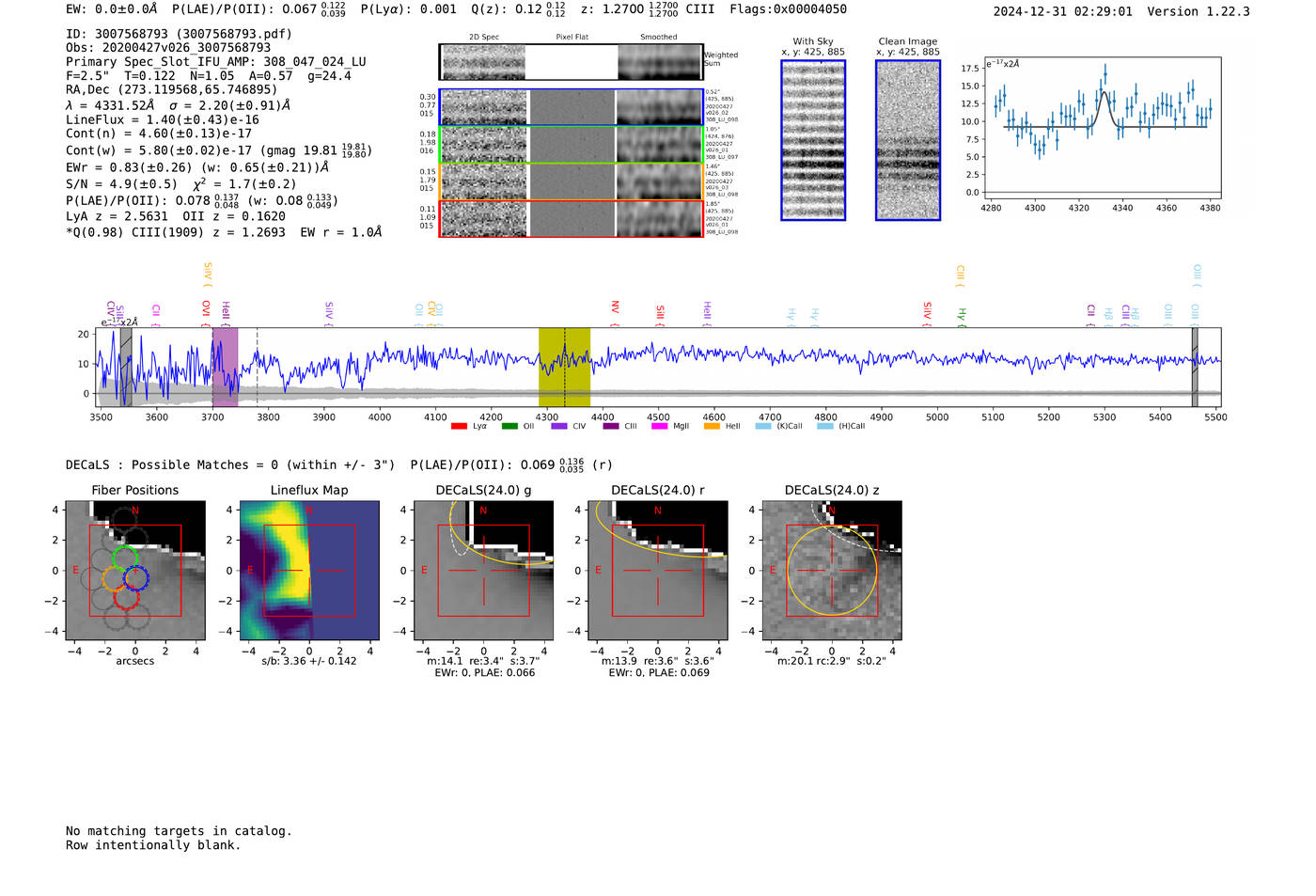Click the purple shaded band near 3700 Å
1316x896 pixels.
point(225,368)
